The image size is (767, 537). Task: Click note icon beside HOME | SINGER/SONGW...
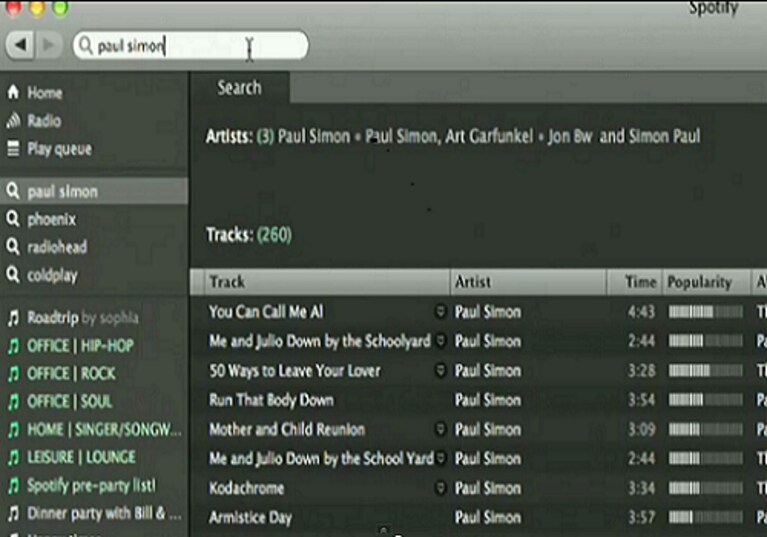(x=13, y=430)
